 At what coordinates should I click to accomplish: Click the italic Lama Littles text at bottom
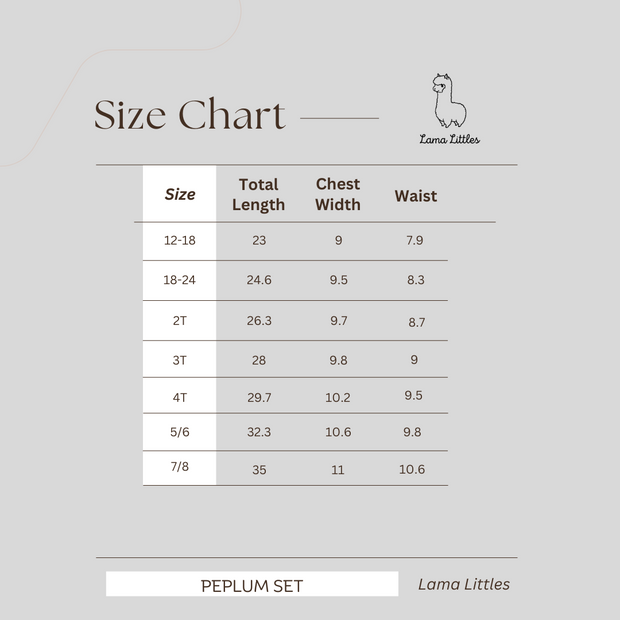(464, 584)
